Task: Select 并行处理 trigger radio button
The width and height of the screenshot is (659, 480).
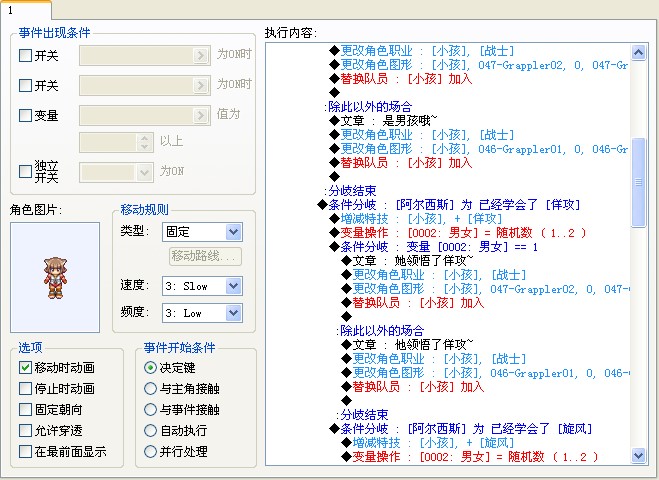Action: pyautogui.click(x=150, y=451)
